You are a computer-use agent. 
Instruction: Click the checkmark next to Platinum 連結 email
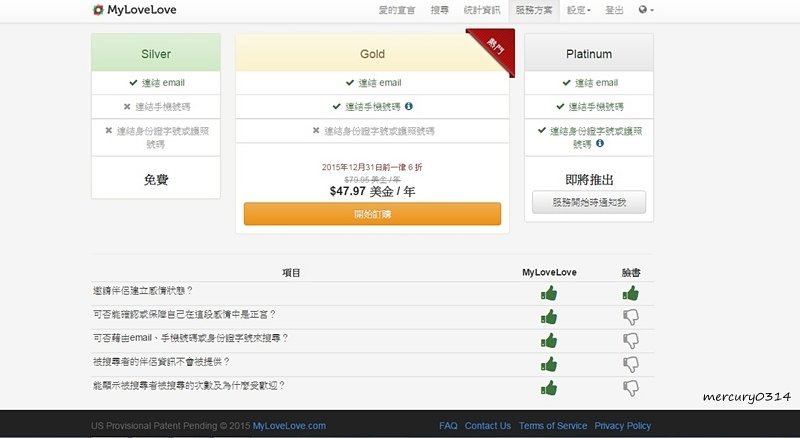566,82
